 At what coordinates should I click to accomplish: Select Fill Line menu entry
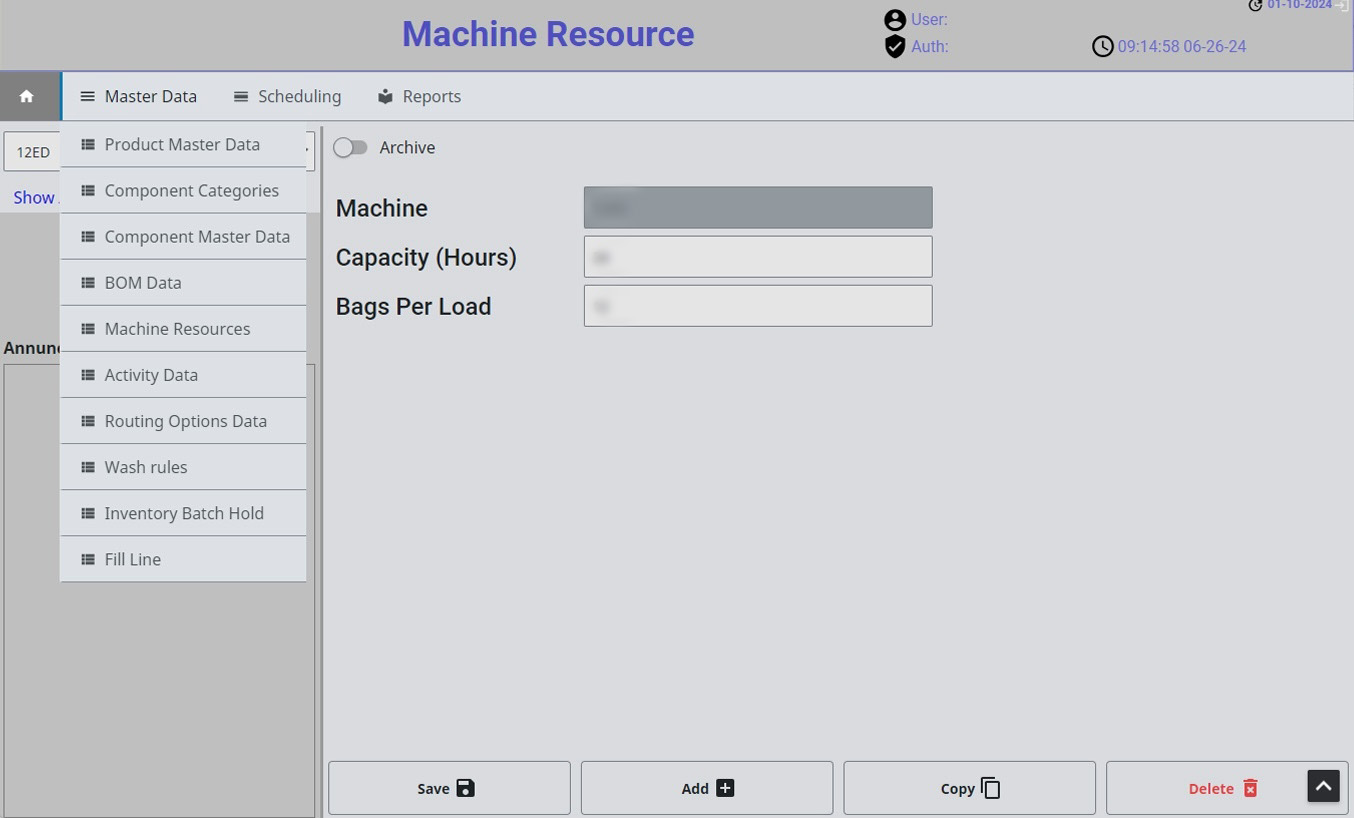(x=183, y=559)
